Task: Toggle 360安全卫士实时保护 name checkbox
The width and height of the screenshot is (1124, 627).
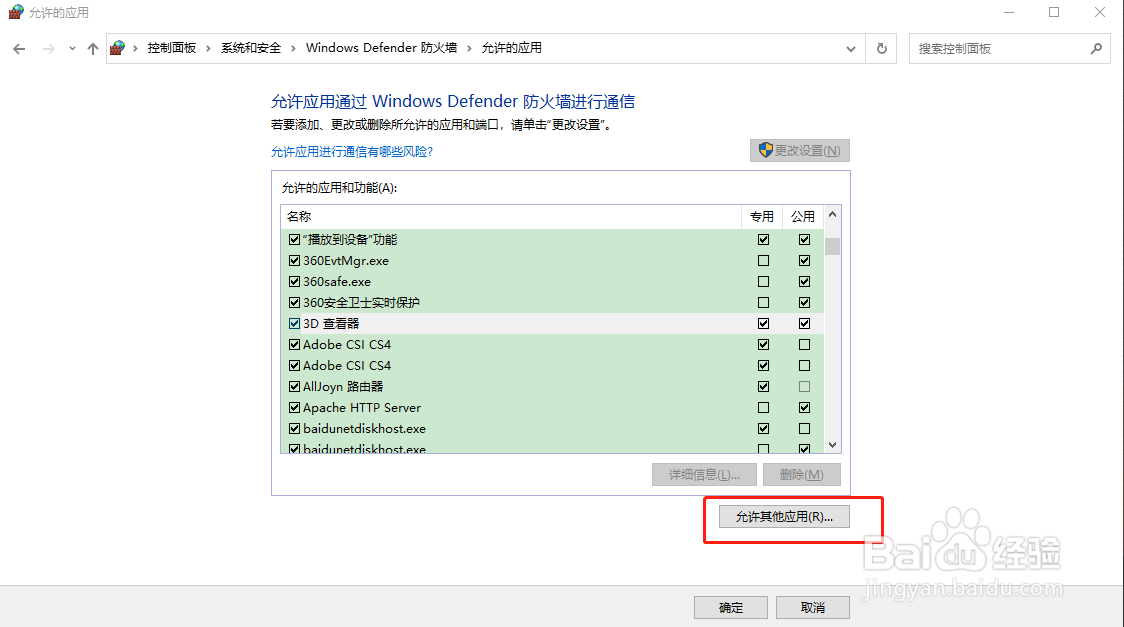Action: 295,302
